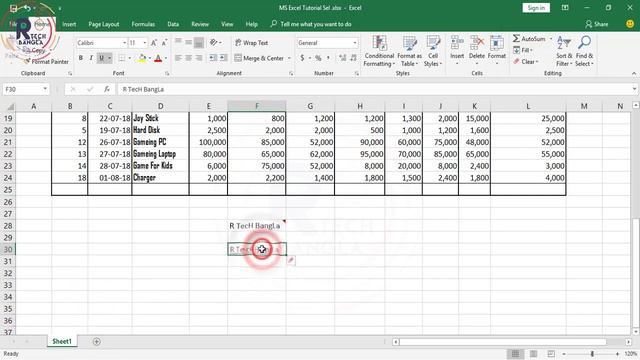Apply comma style
The height and width of the screenshot is (360, 640).
pyautogui.click(x=328, y=58)
